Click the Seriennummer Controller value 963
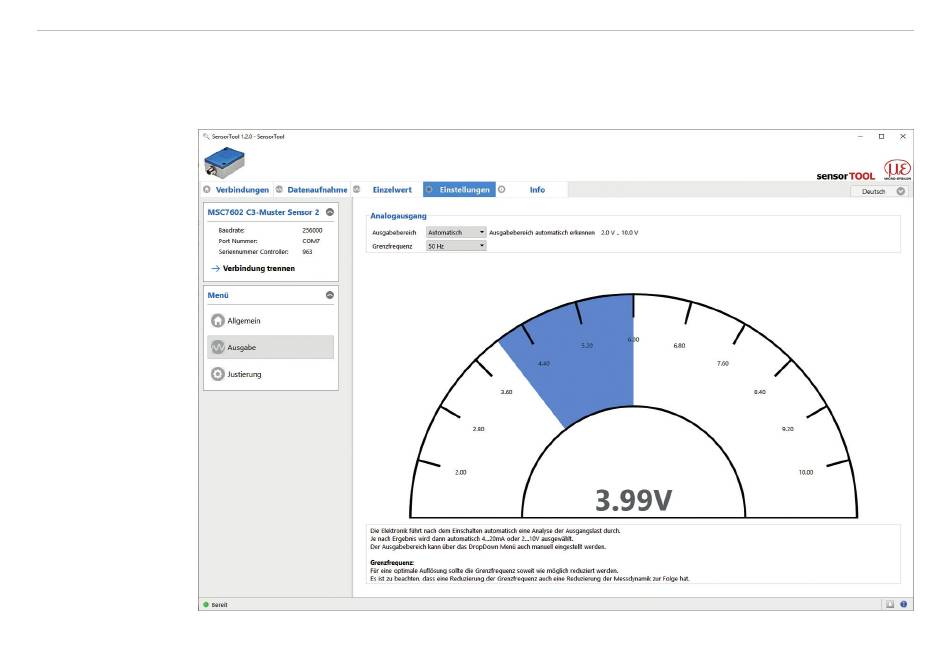950x665 pixels. pyautogui.click(x=307, y=251)
